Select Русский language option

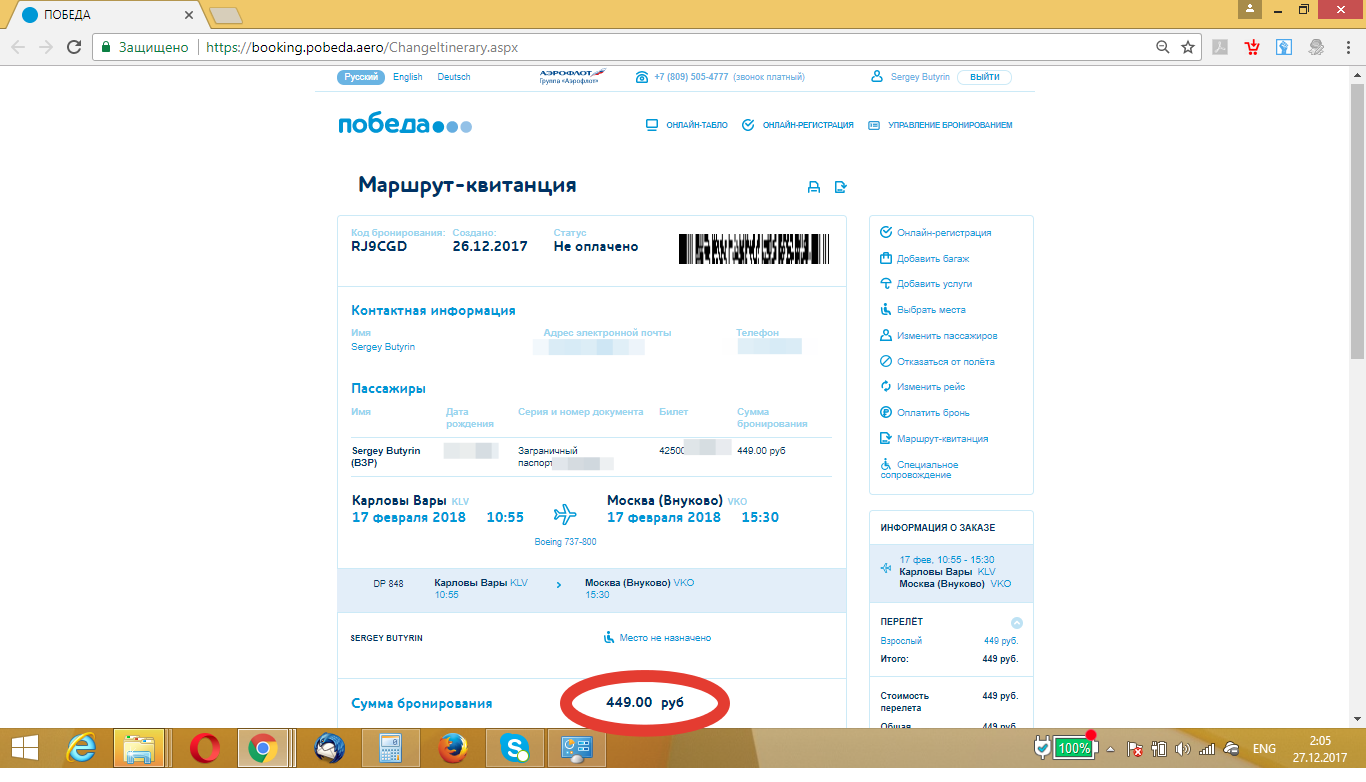[x=361, y=77]
